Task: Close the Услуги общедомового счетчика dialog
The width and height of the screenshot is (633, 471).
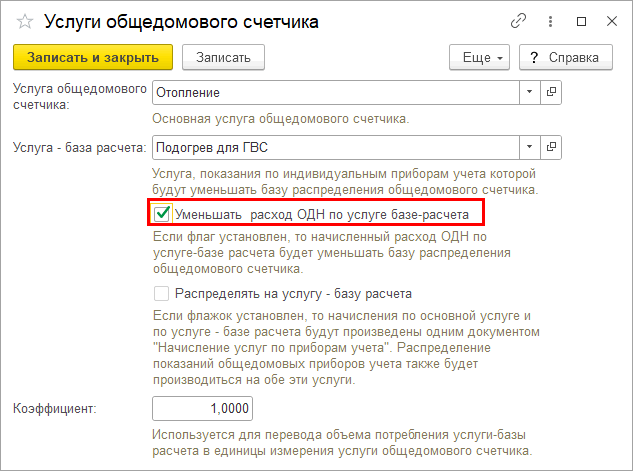Action: [x=612, y=21]
